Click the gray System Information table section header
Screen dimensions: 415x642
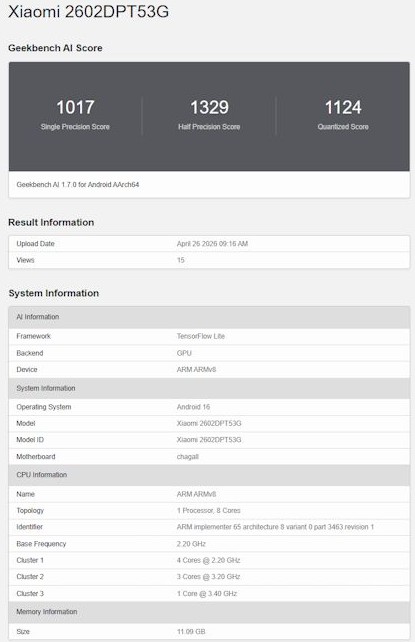[209, 388]
